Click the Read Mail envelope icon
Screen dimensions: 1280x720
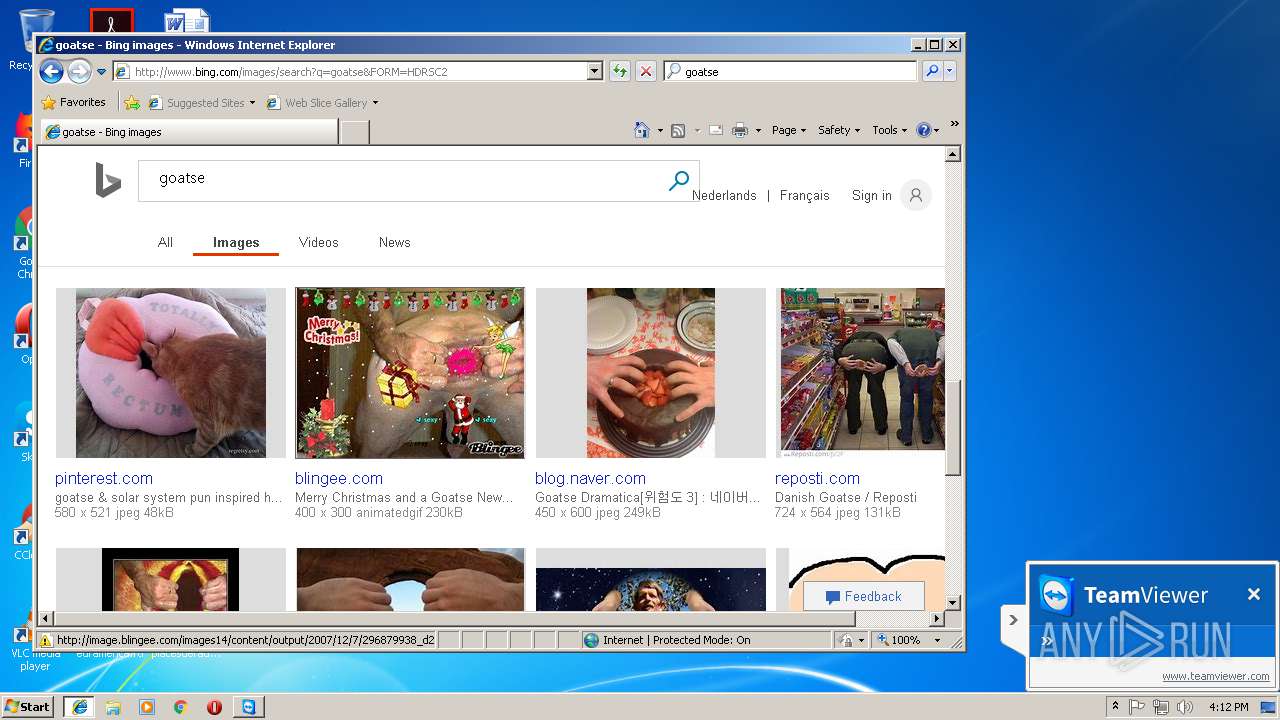[x=716, y=130]
